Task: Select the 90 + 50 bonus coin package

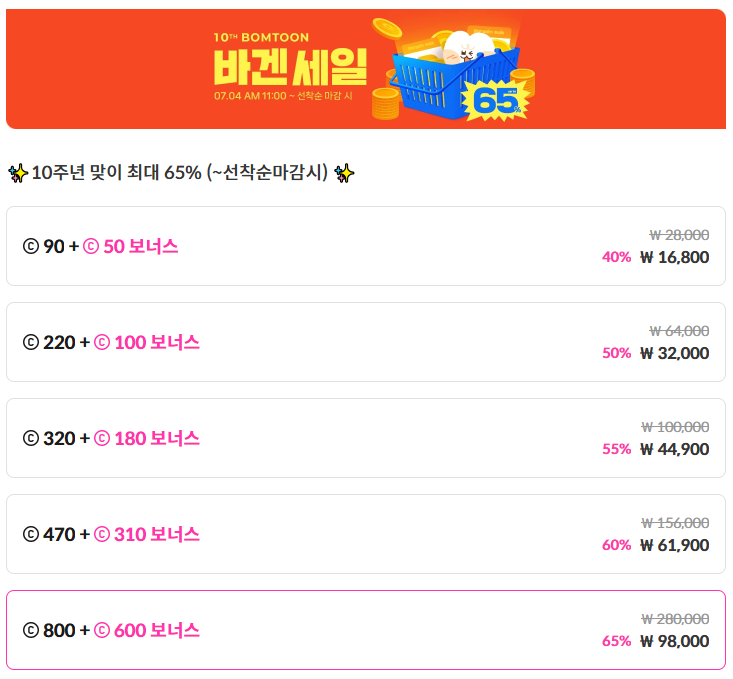Action: (x=366, y=246)
